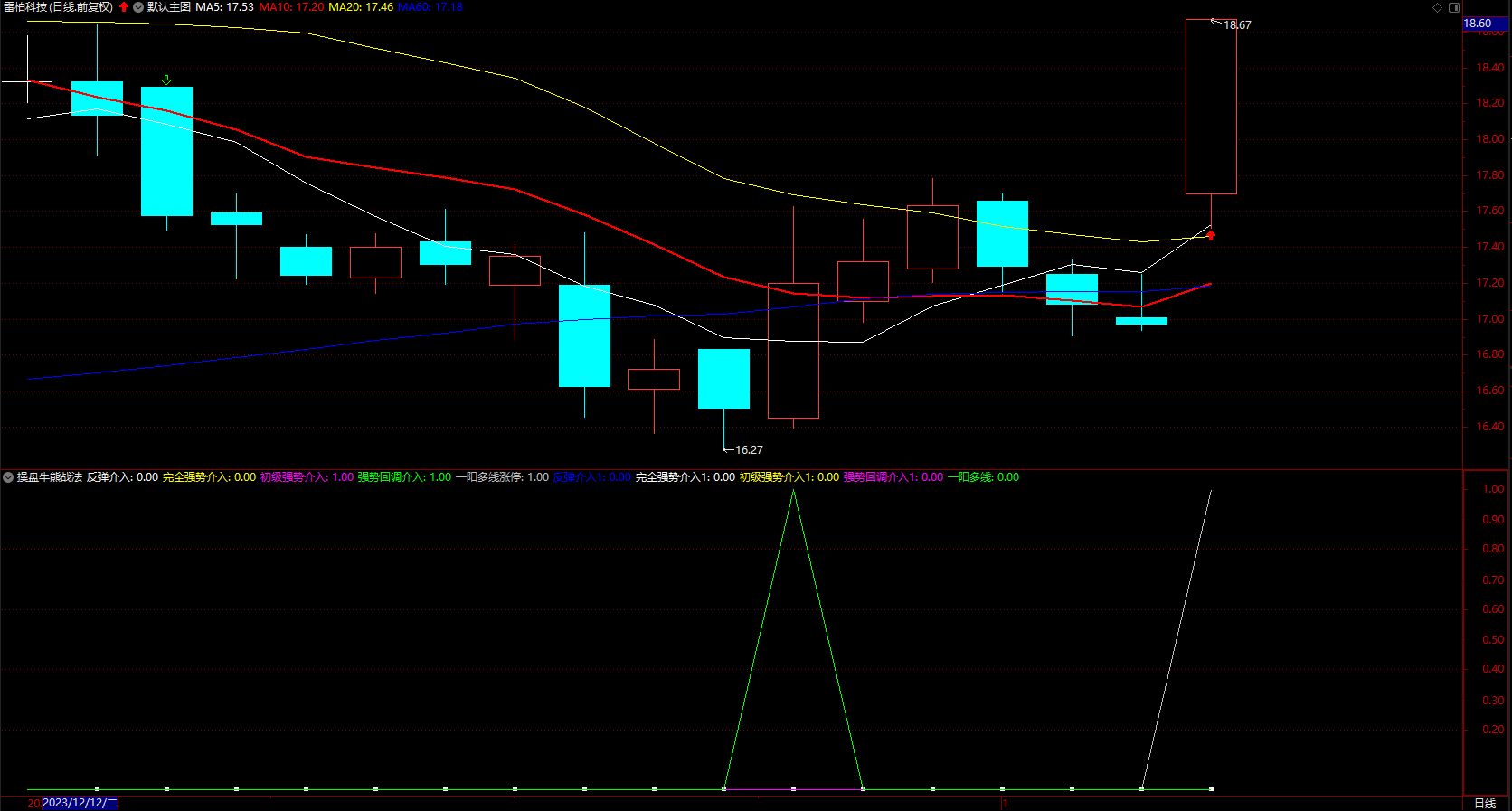Image resolution: width=1512 pixels, height=811 pixels.
Task: Click the 1.00 indicator axis label
Action: click(1493, 489)
